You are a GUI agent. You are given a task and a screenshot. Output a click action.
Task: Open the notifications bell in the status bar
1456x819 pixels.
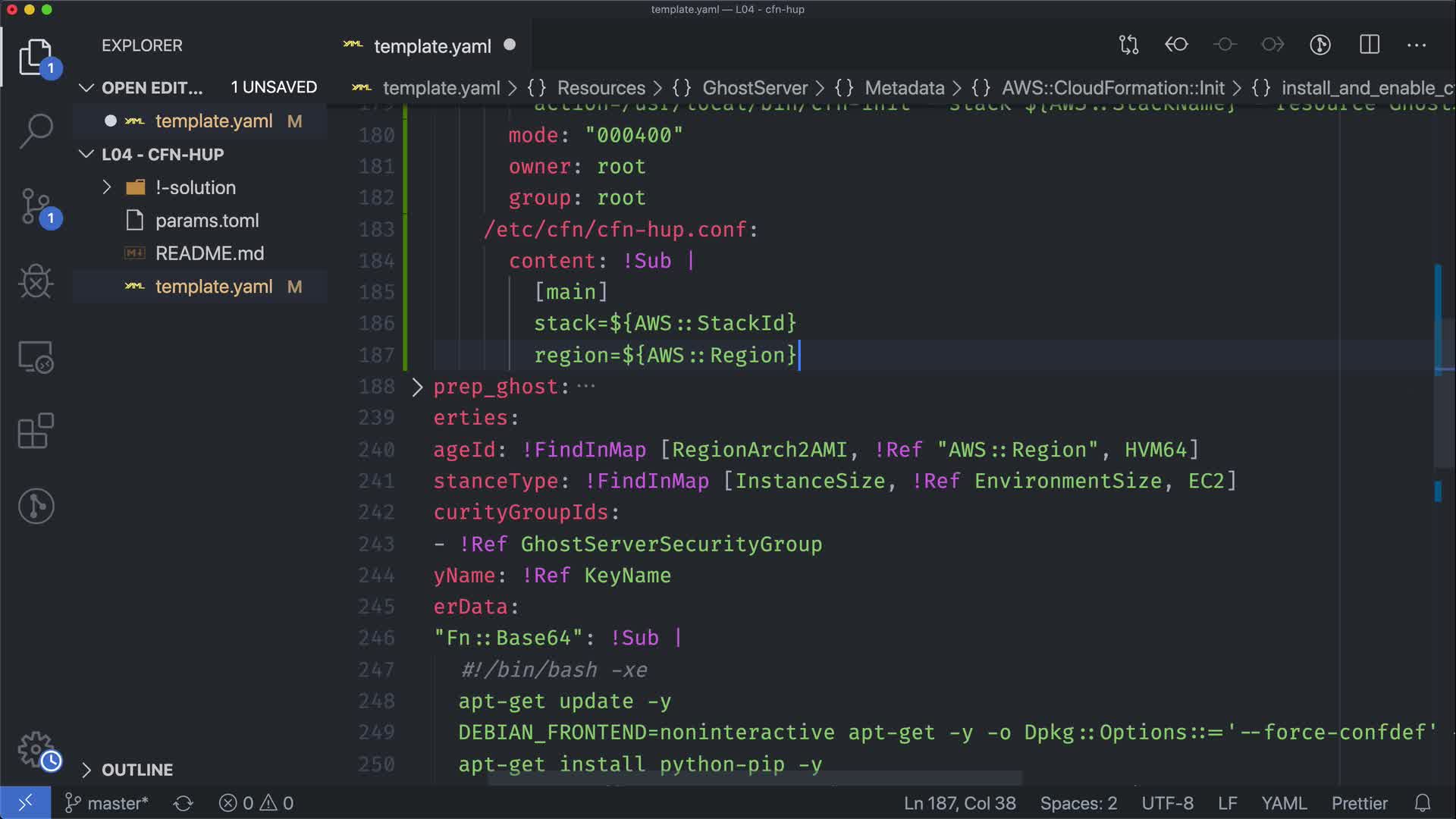1423,803
